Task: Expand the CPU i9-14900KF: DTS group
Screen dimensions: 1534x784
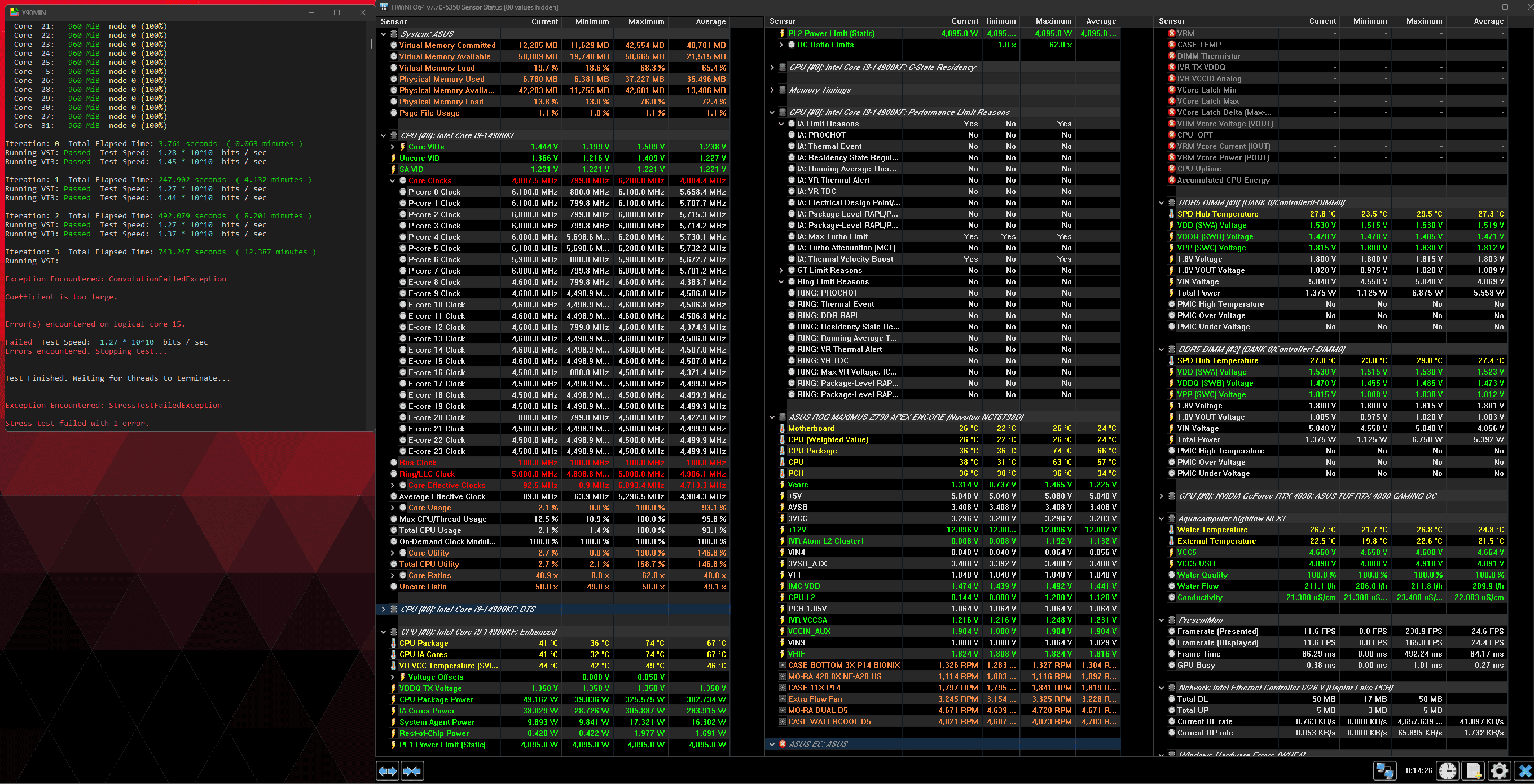Action: 384,609
